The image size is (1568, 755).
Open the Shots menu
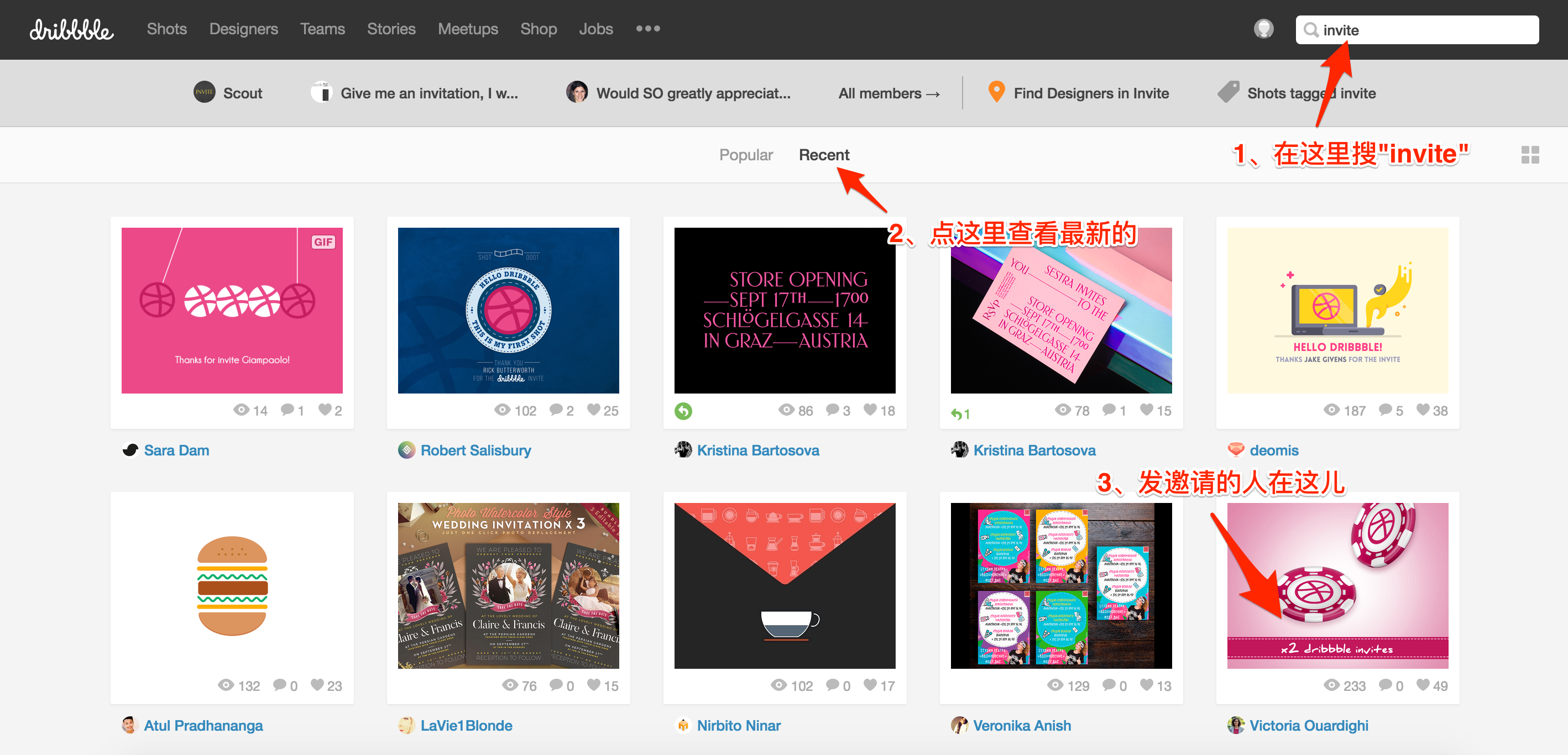tap(166, 29)
